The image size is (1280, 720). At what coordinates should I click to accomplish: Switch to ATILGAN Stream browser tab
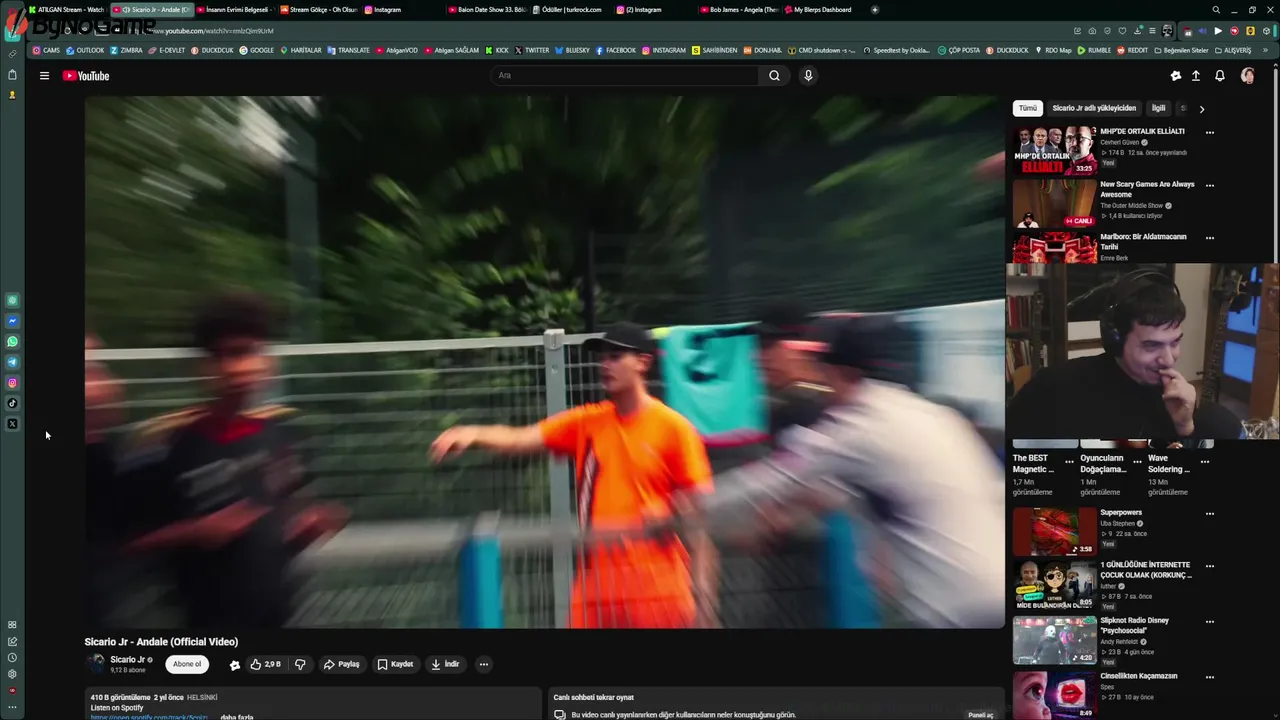pos(67,10)
